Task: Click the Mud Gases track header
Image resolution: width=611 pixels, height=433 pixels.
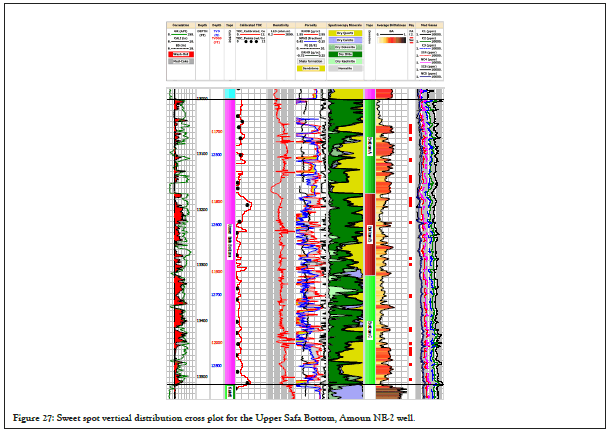Action: tap(427, 24)
